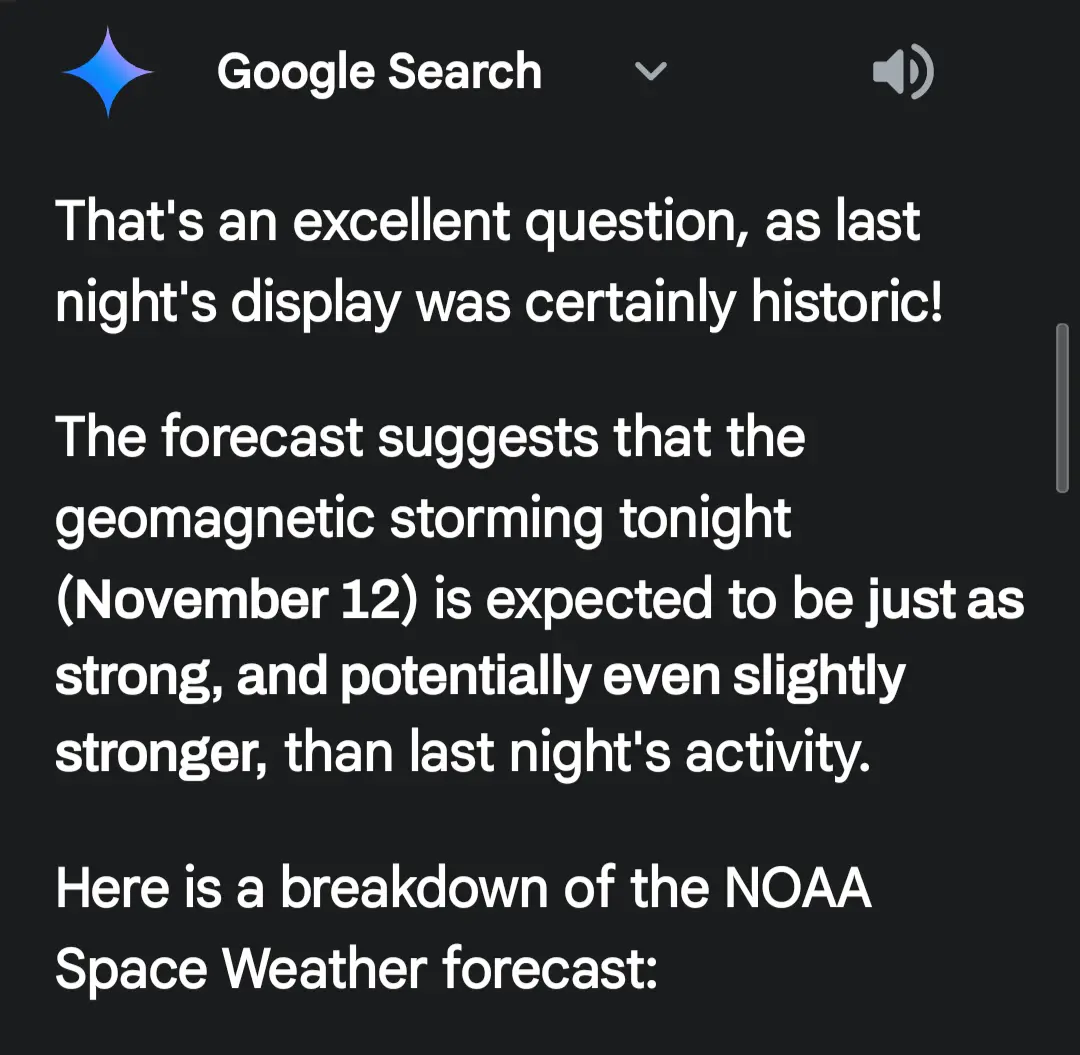Image resolution: width=1080 pixels, height=1055 pixels.
Task: Click the word "NOAA" in the response
Action: [x=796, y=888]
